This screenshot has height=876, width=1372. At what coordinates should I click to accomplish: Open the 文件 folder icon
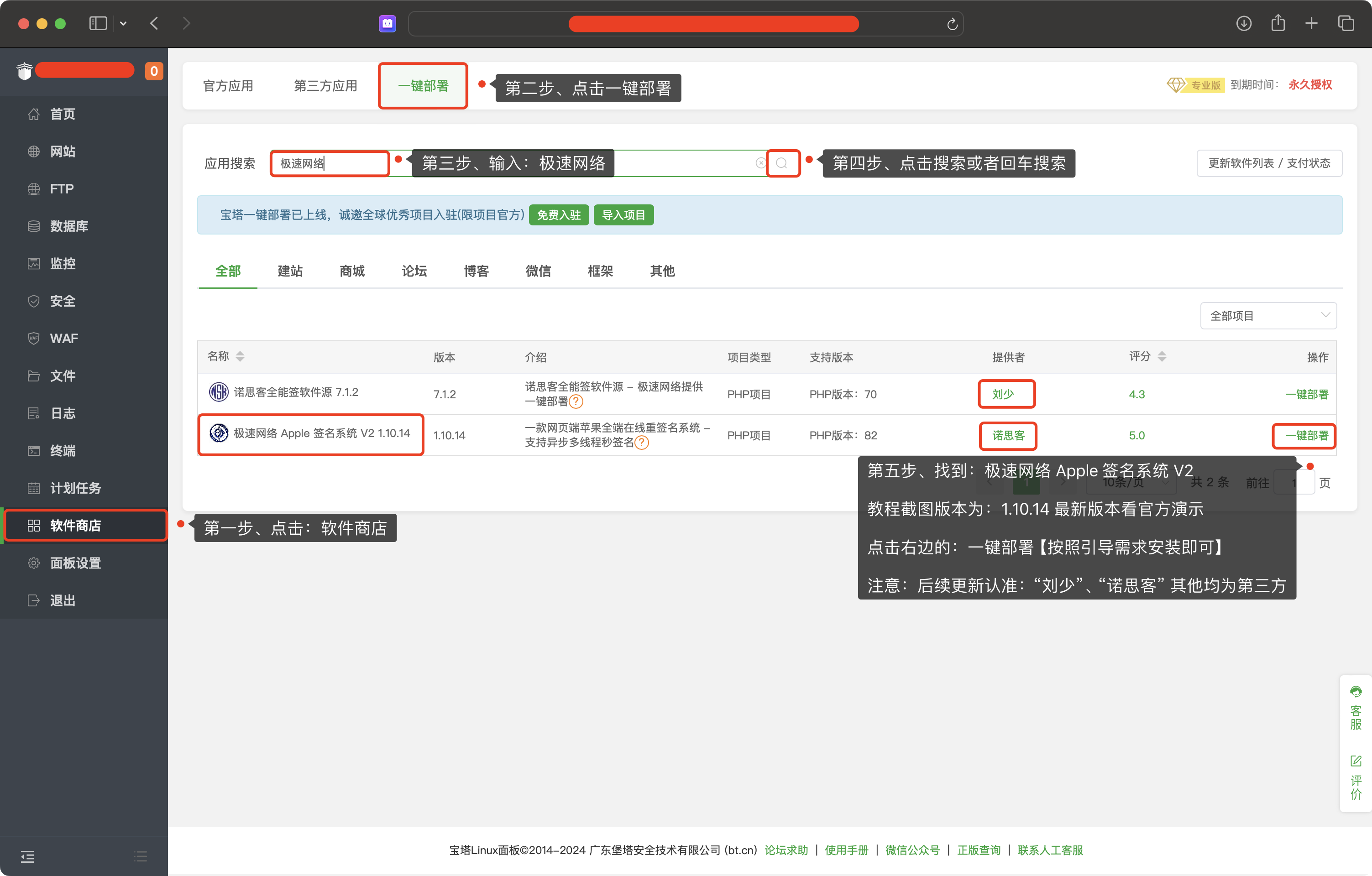(34, 376)
